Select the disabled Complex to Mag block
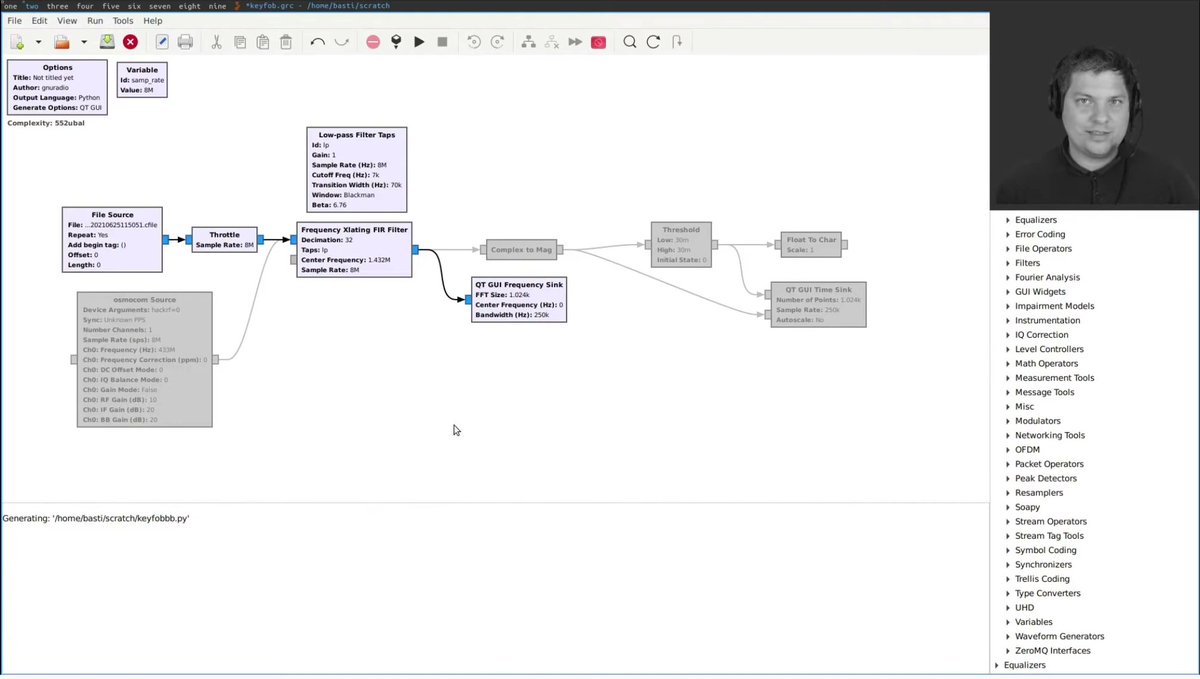Screen dimensions: 1200x679 pyautogui.click(x=521, y=250)
